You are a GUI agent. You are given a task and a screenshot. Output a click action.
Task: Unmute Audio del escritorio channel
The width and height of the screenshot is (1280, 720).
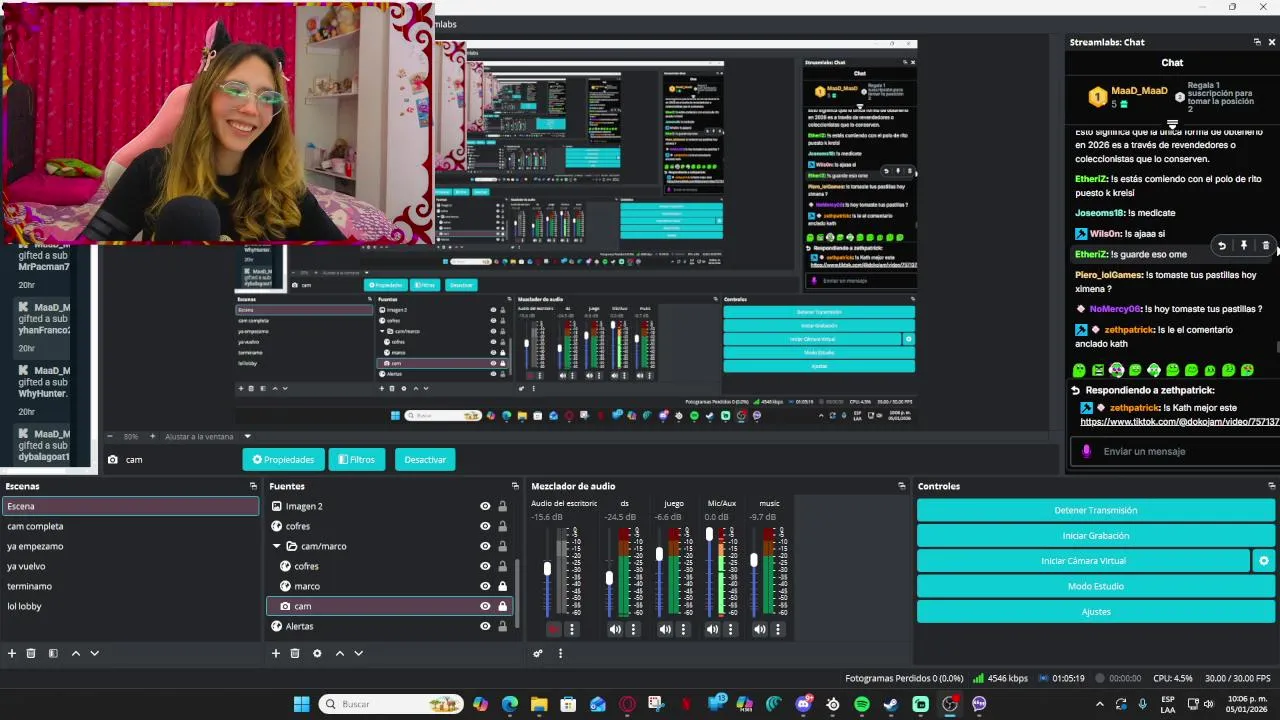(x=554, y=629)
